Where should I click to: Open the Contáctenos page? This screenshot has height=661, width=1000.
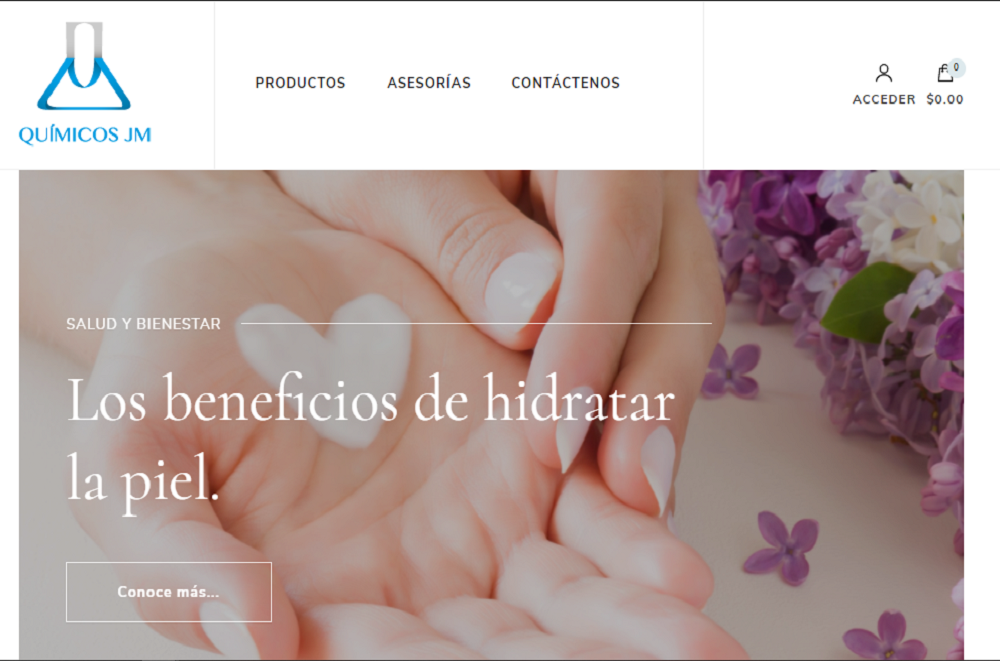[x=565, y=83]
